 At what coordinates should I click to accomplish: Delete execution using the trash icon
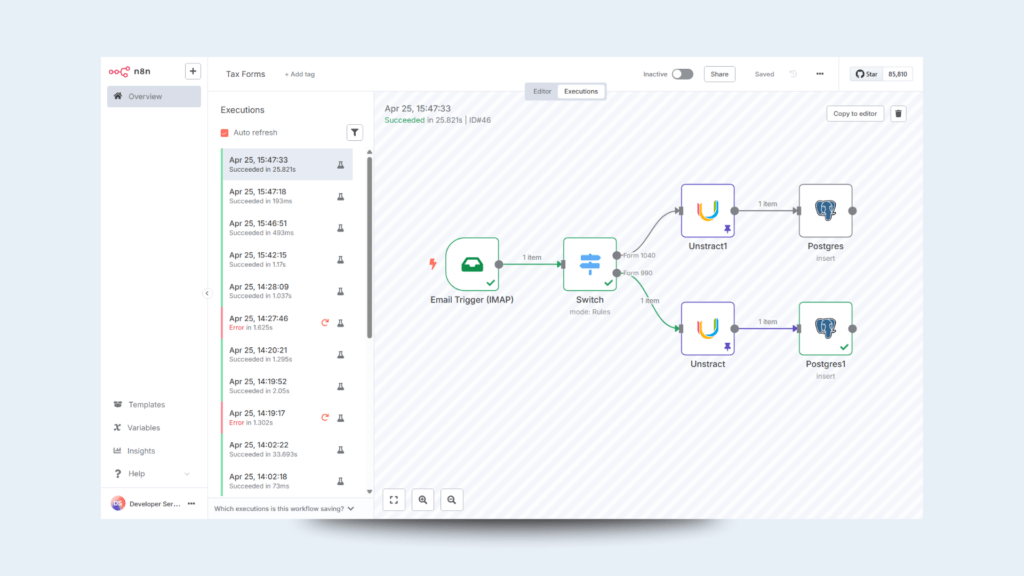click(x=898, y=114)
